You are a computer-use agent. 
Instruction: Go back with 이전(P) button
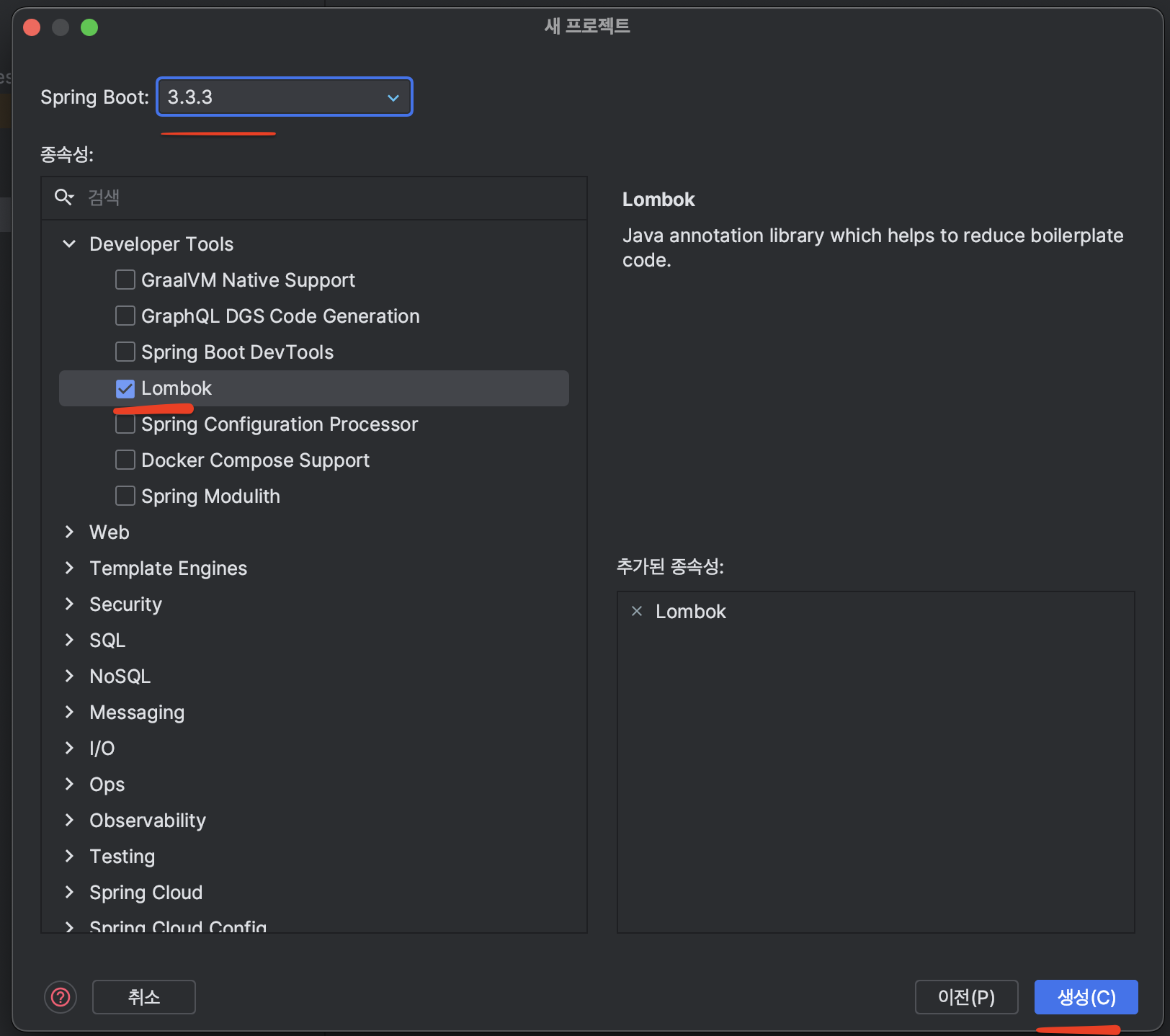click(x=966, y=997)
